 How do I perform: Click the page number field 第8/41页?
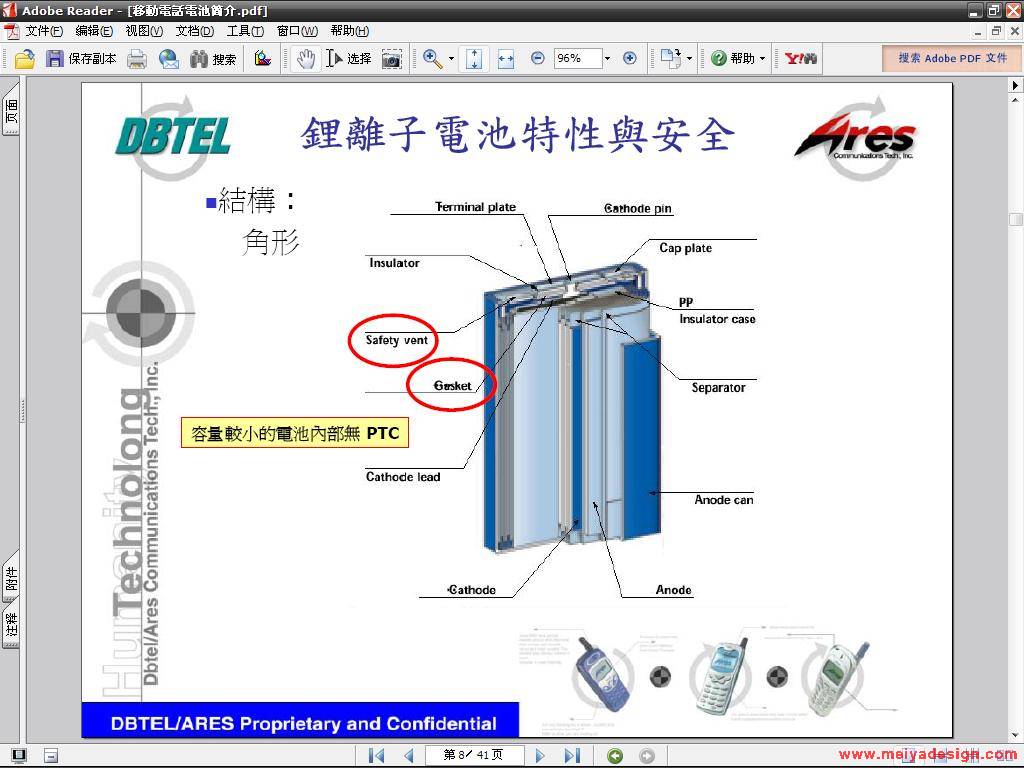(473, 755)
